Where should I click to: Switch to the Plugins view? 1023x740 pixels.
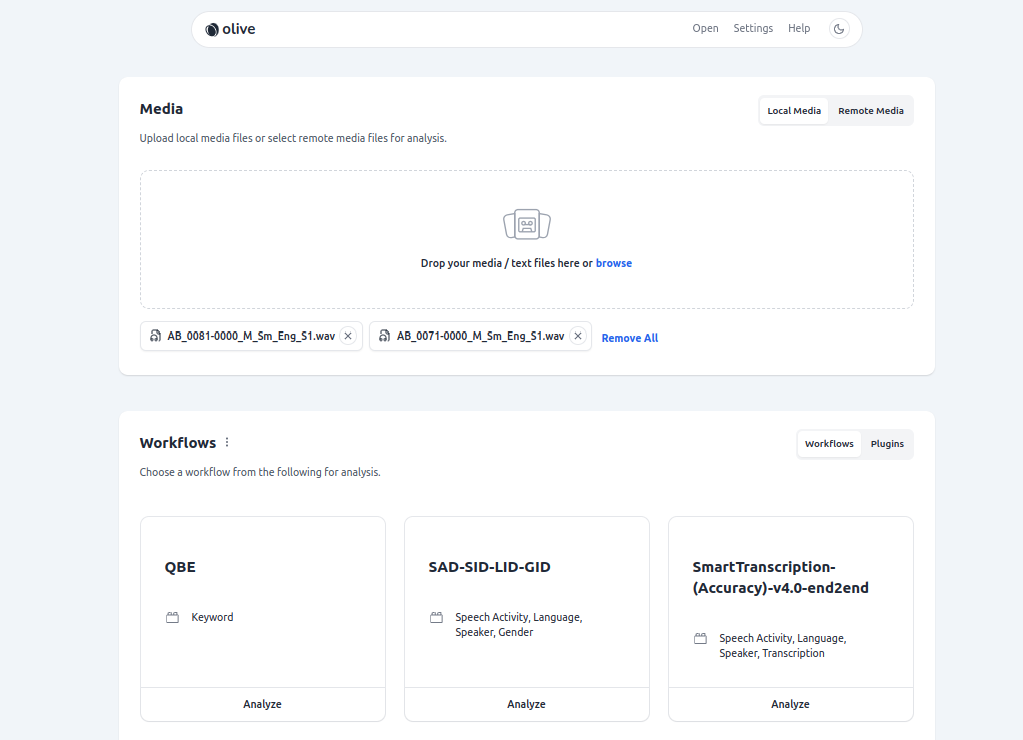887,444
